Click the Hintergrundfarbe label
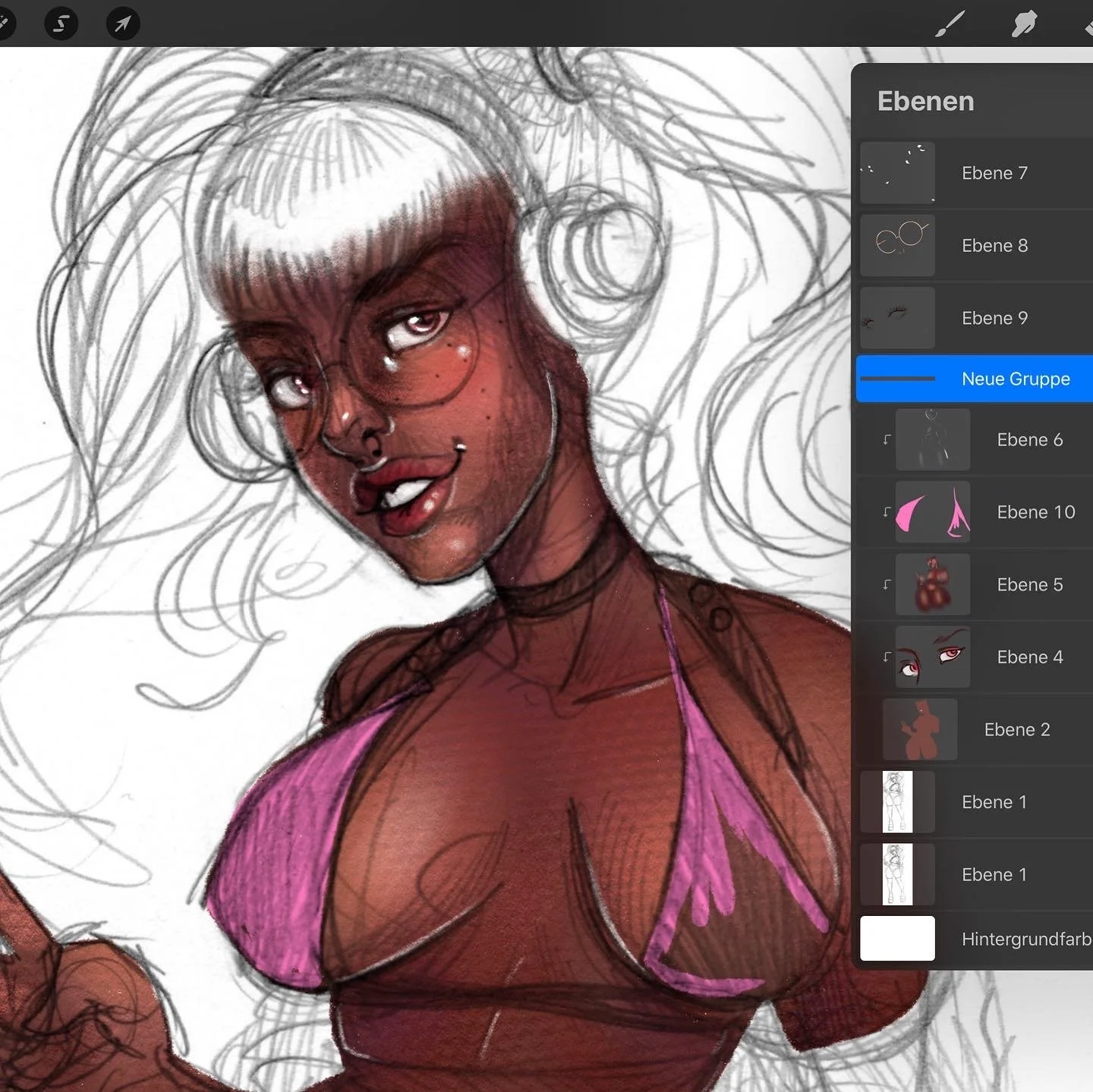The width and height of the screenshot is (1093, 1092). click(1027, 939)
